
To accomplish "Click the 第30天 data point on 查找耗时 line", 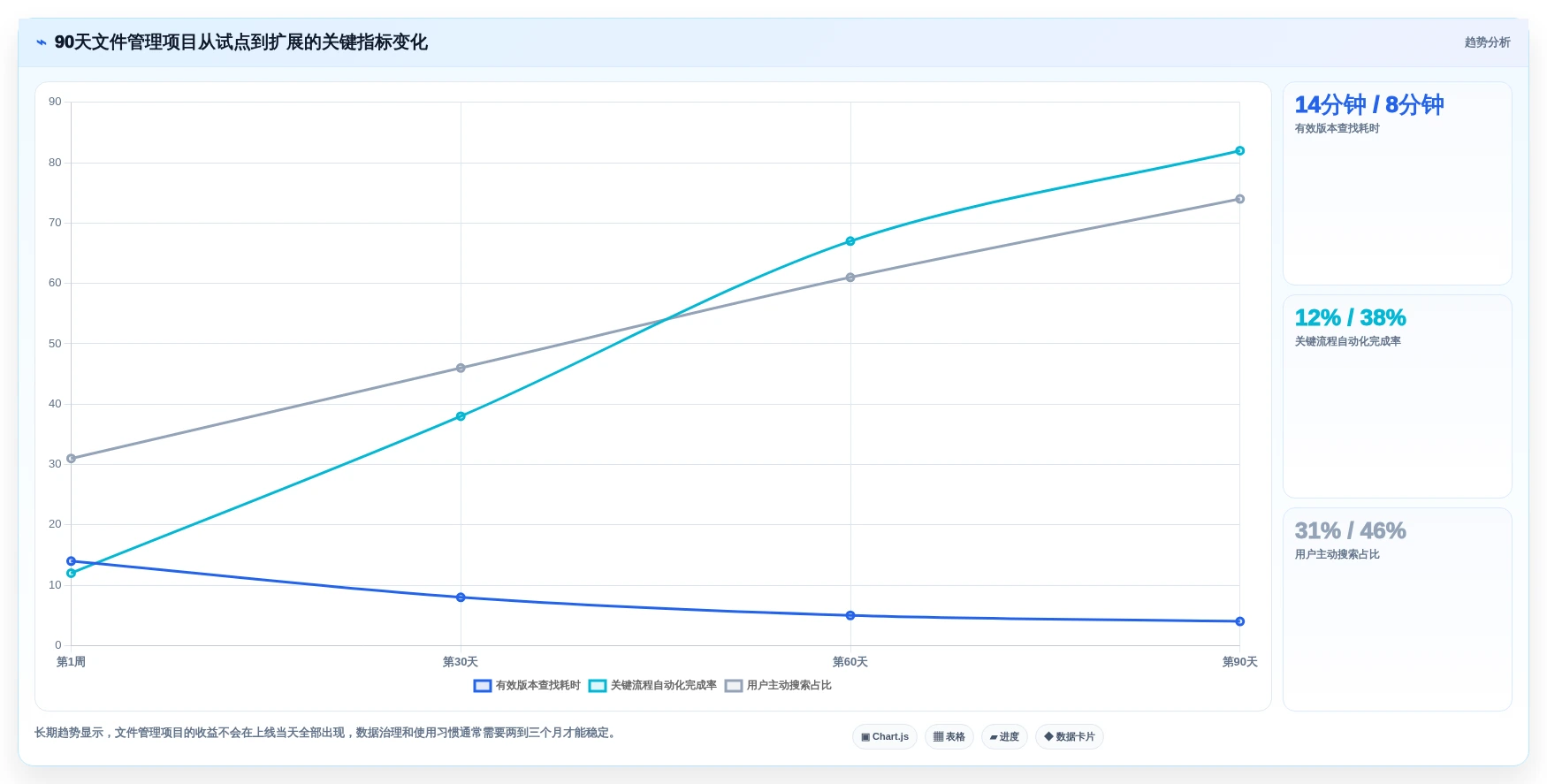I will [x=461, y=598].
